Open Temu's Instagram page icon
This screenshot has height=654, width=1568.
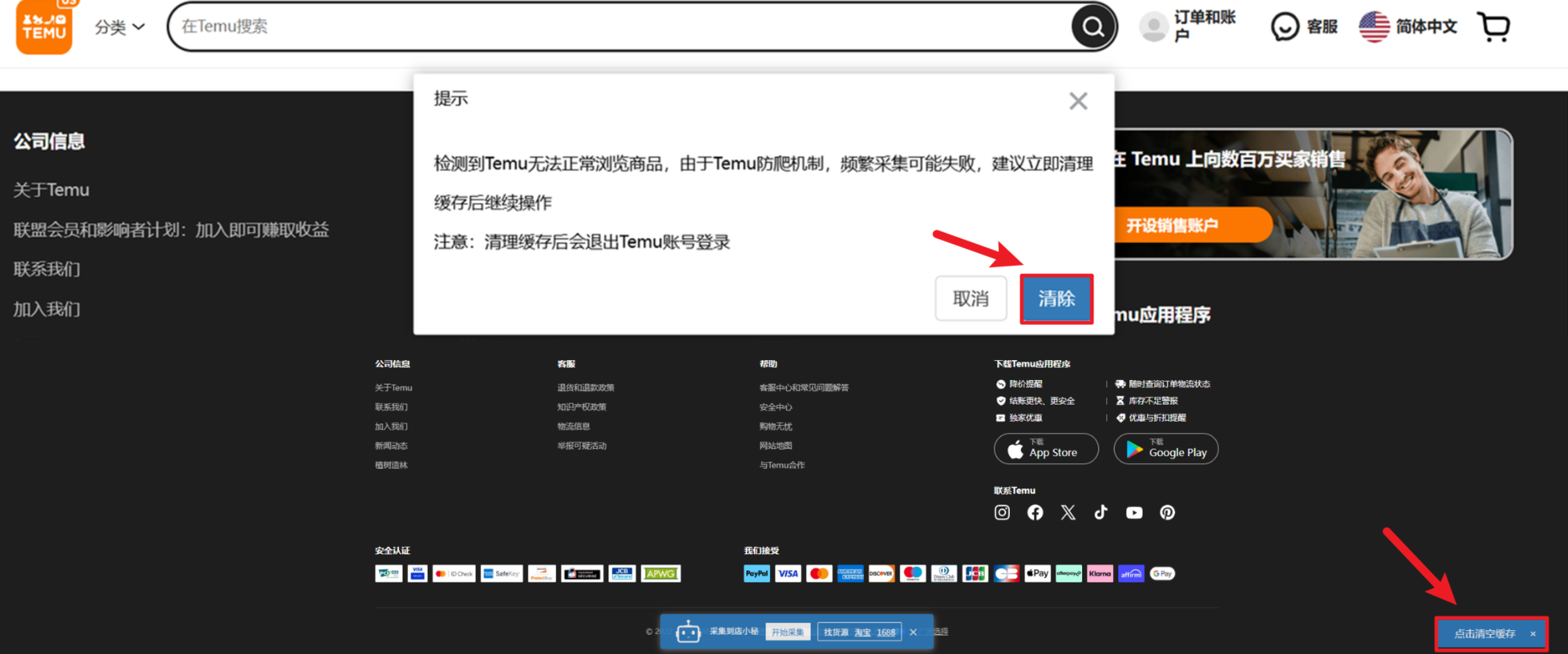click(x=1002, y=512)
